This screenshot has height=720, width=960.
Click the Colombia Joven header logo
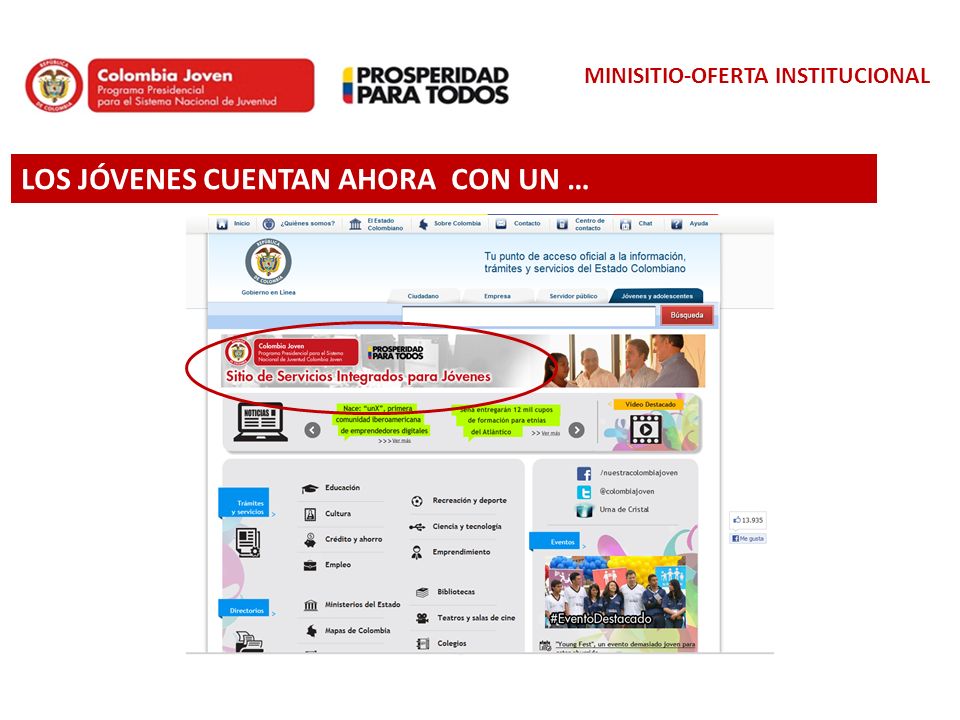(x=170, y=85)
